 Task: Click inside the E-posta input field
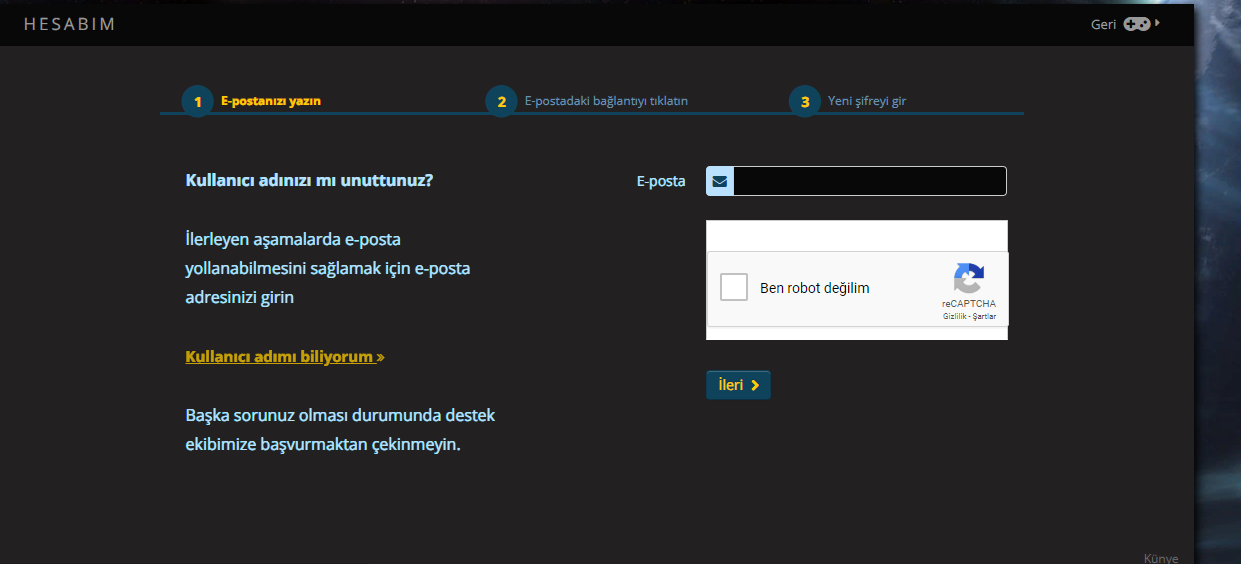coord(870,181)
